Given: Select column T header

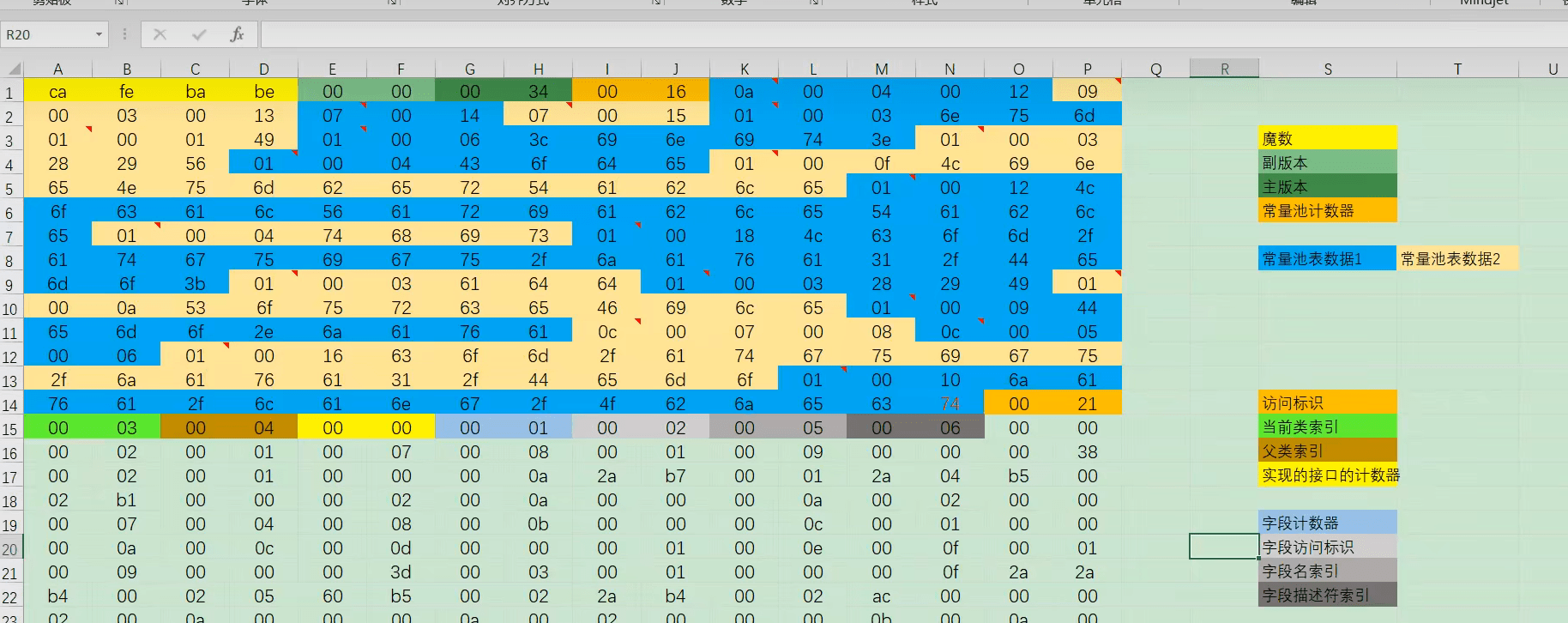Looking at the screenshot, I should (x=1456, y=69).
